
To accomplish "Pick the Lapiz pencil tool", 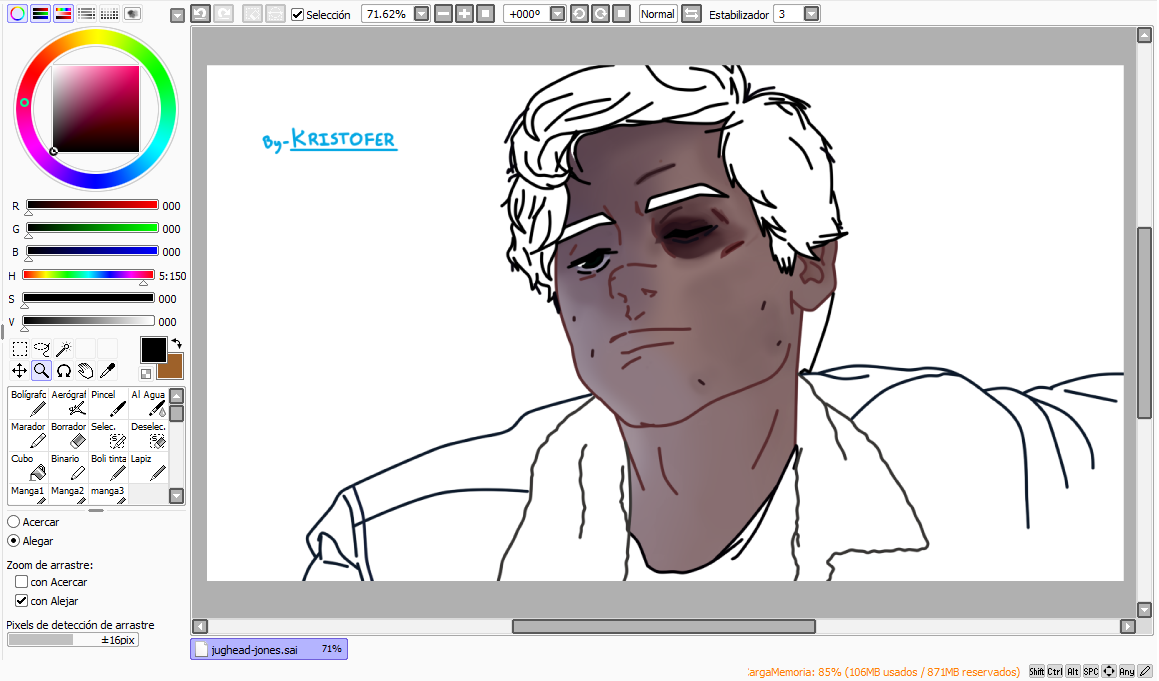I will [148, 467].
